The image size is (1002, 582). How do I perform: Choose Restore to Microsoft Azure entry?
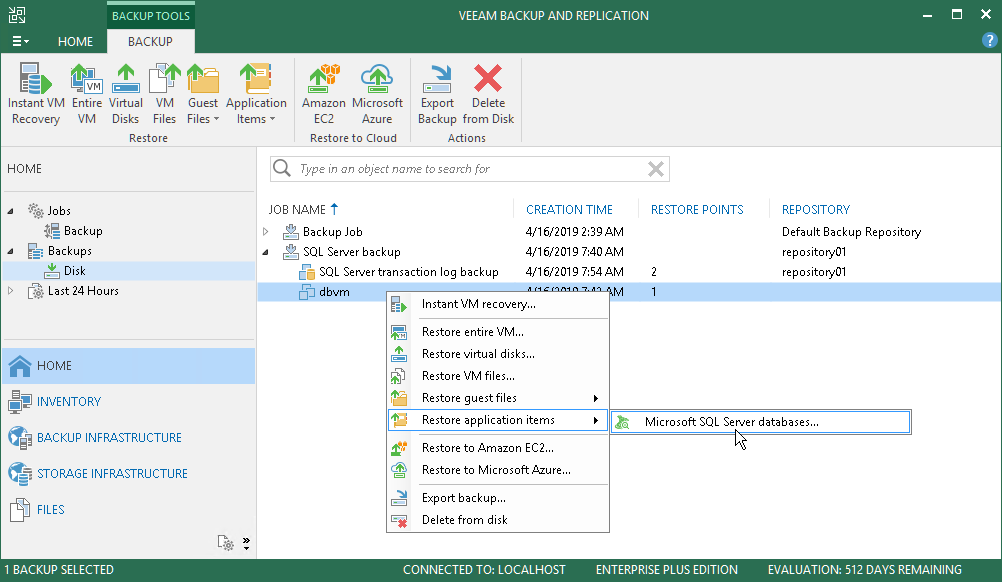coord(498,470)
